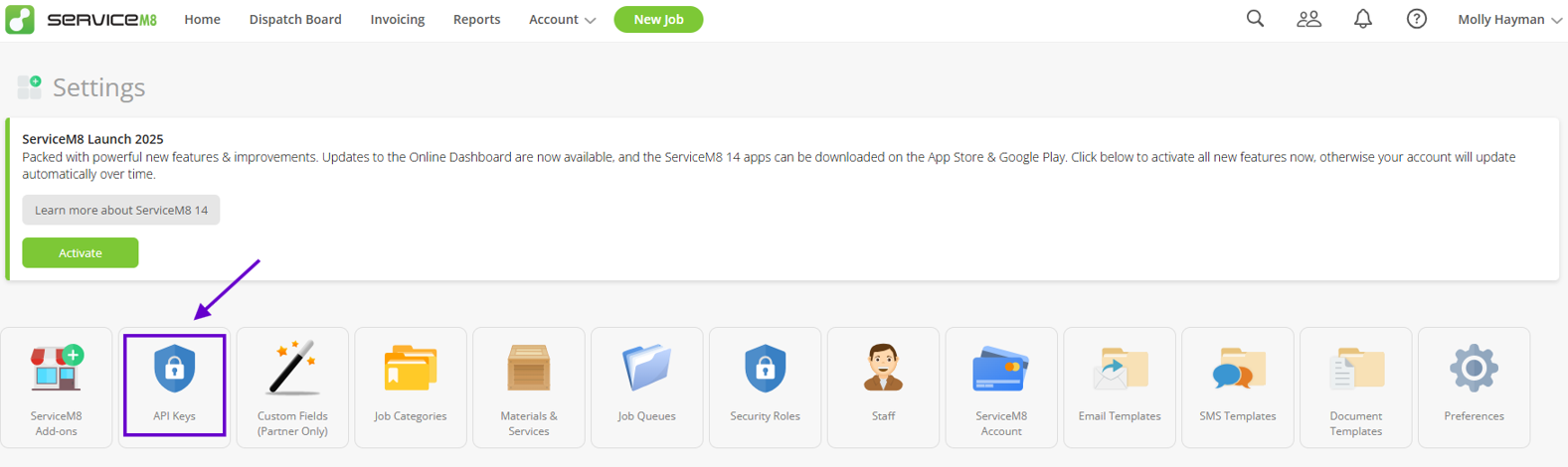Image resolution: width=1568 pixels, height=467 pixels.
Task: Click Learn more about ServiceM8 14
Action: point(121,210)
